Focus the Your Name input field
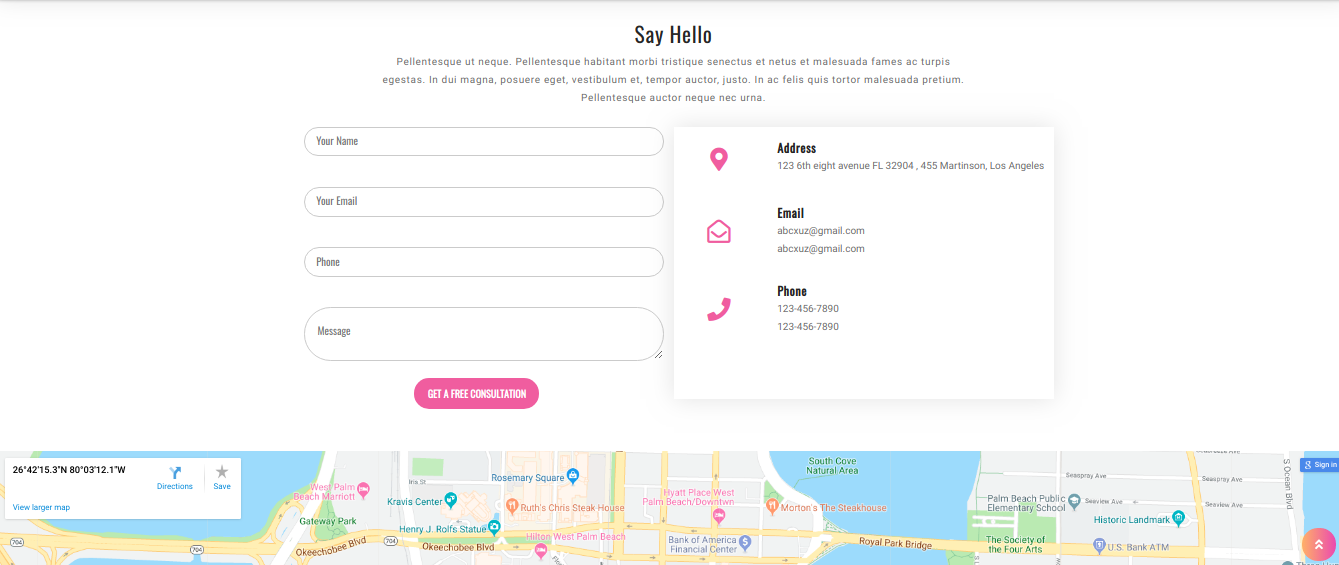Screen dimensions: 1339x565 [x=483, y=142]
